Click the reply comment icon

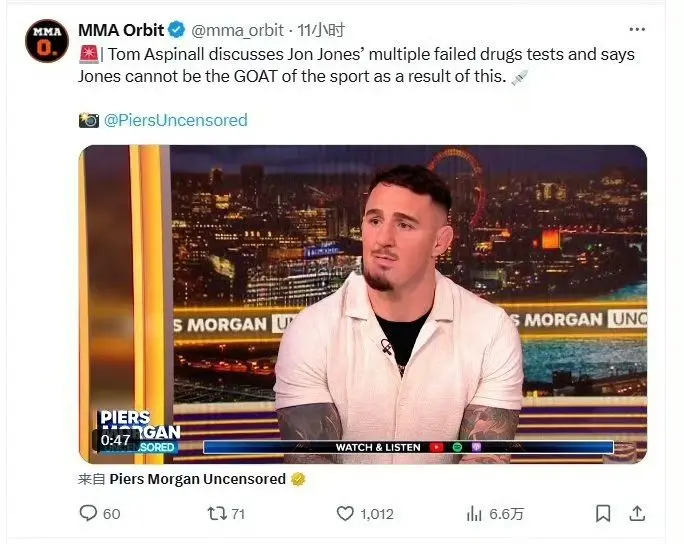pos(88,513)
